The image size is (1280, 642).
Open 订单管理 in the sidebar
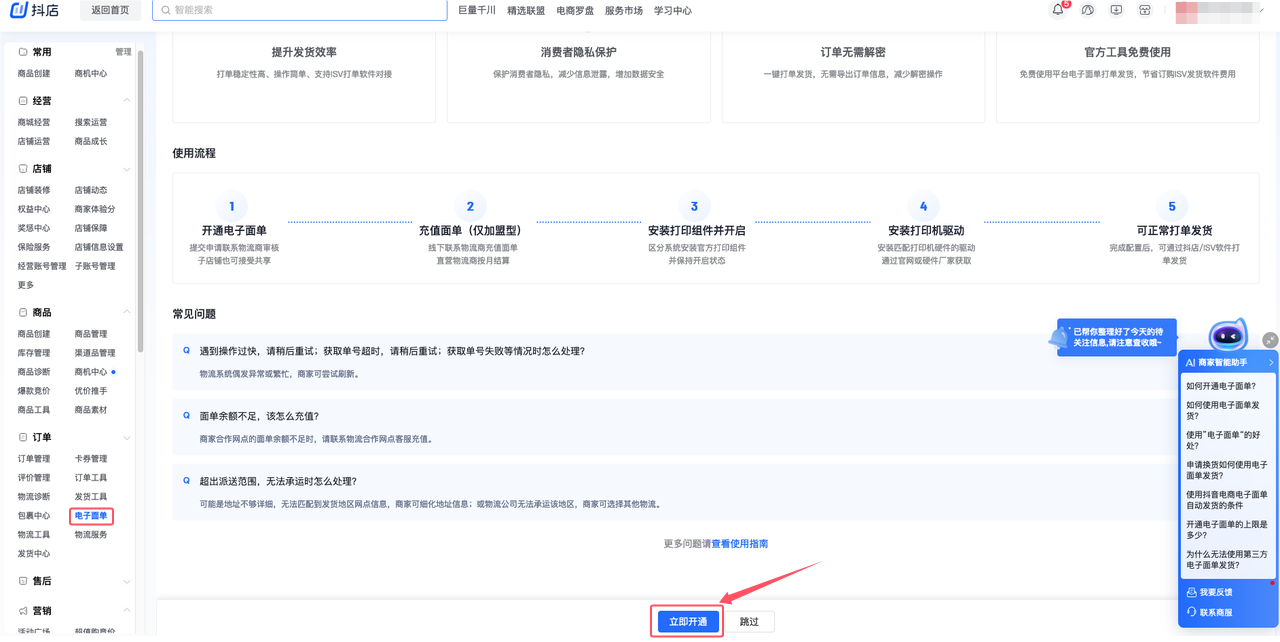(34, 459)
